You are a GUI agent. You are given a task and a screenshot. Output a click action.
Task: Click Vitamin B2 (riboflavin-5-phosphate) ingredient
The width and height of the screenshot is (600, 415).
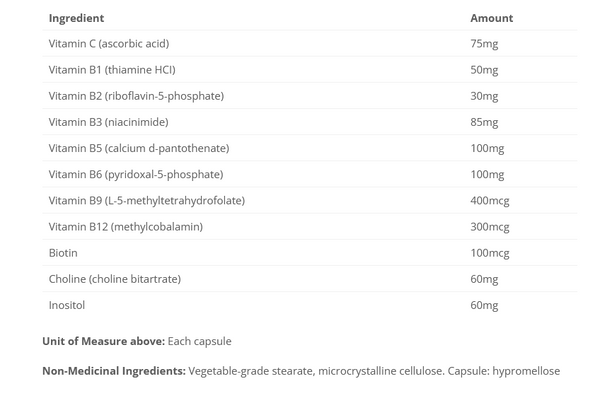pos(136,96)
